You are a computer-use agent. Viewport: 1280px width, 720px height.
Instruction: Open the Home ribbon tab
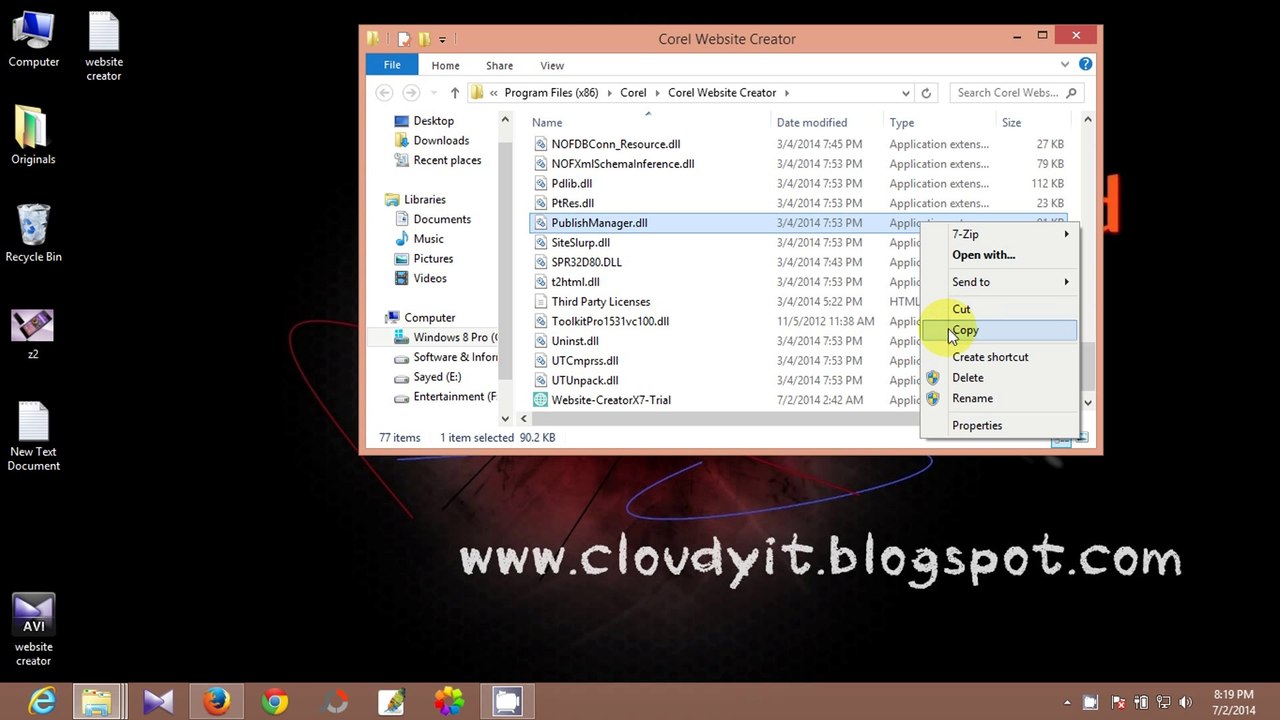coord(445,65)
